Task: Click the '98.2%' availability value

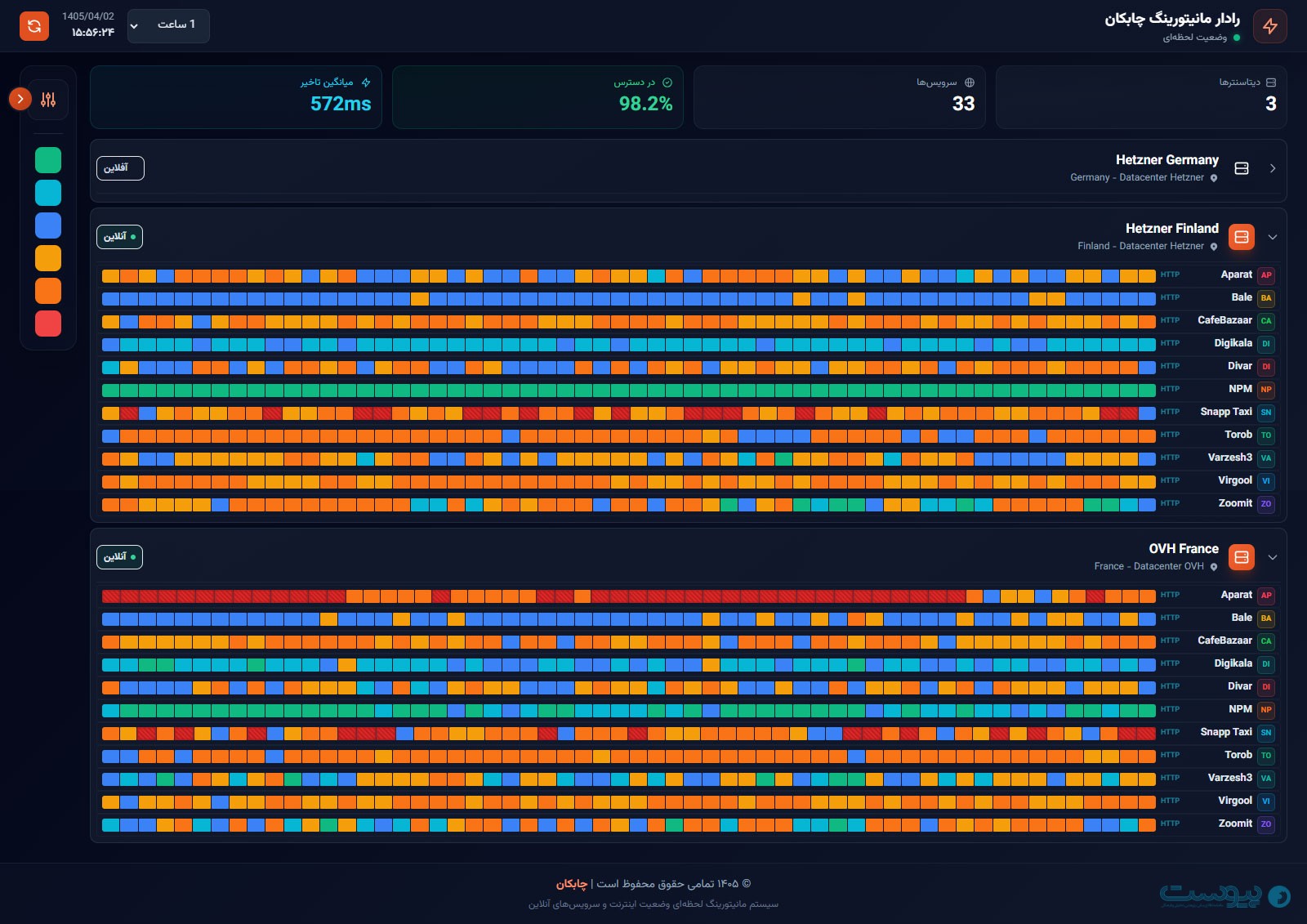Action: 645,104
